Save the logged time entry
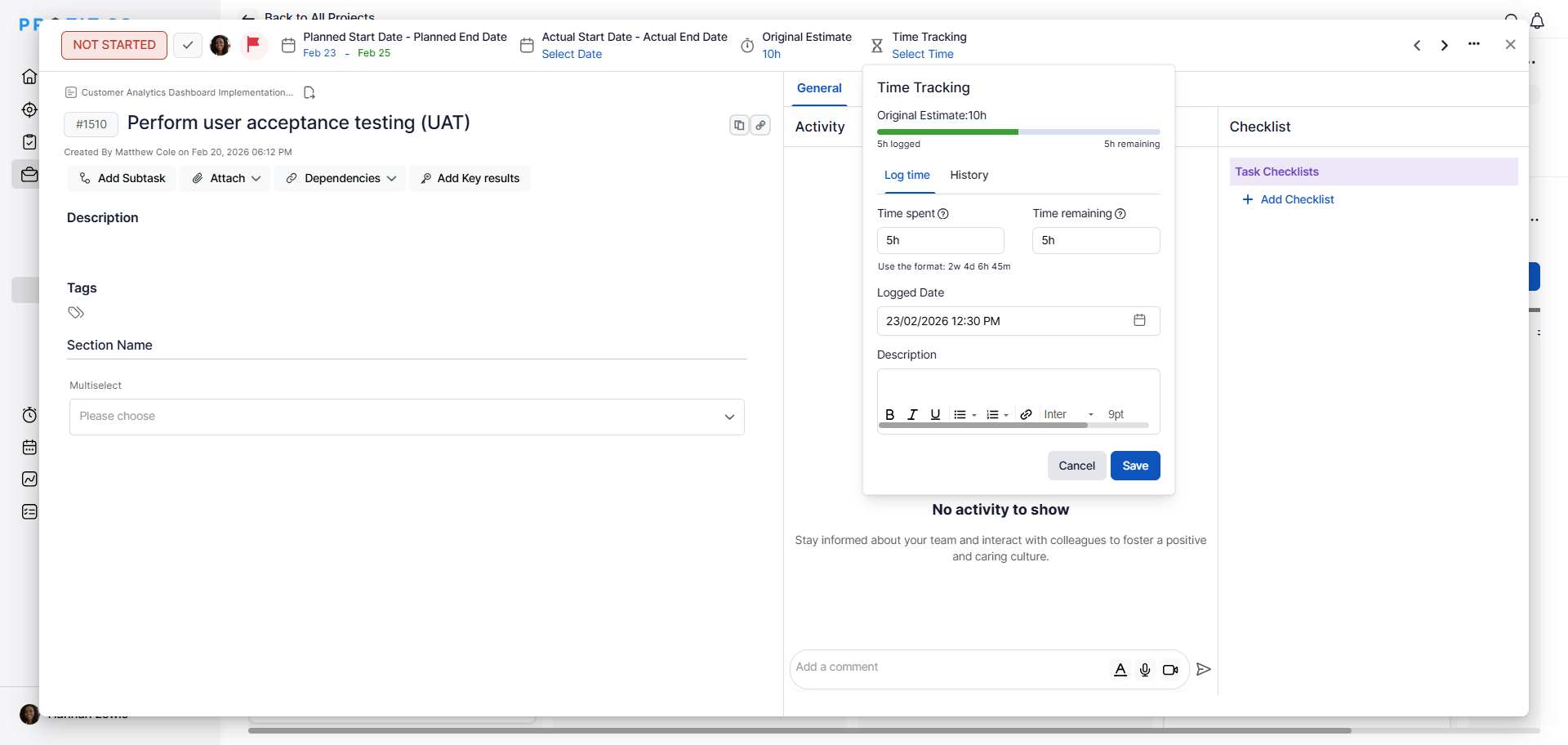The image size is (1568, 745). click(x=1134, y=466)
